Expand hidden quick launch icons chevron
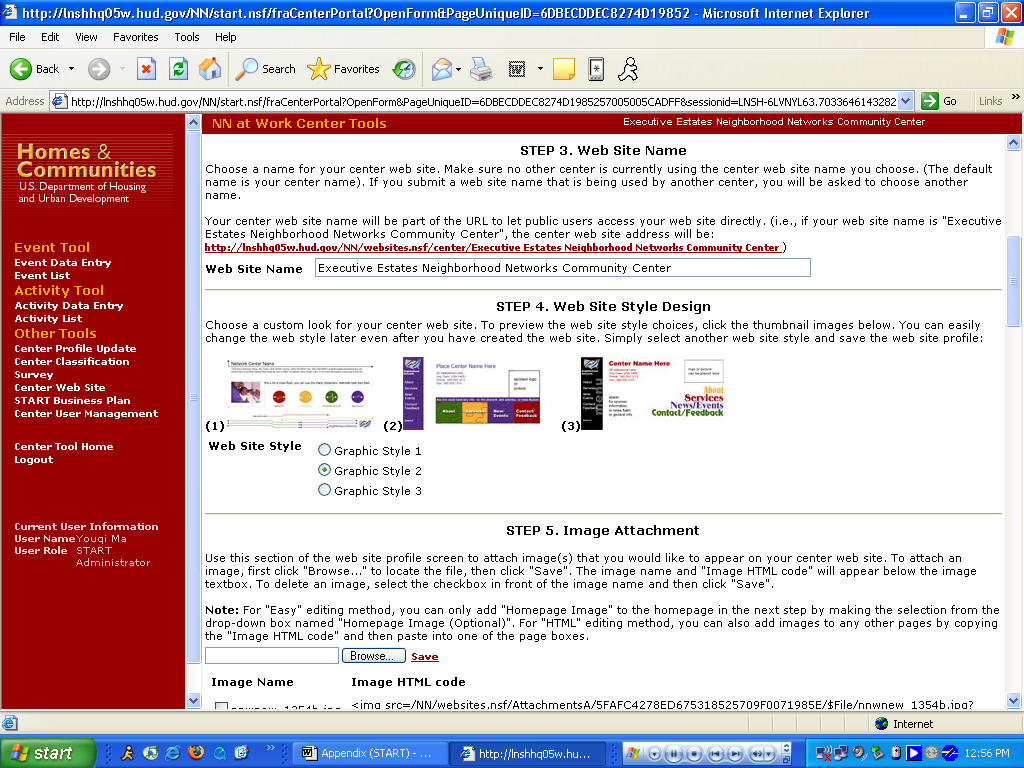This screenshot has height=768, width=1024. click(x=270, y=748)
